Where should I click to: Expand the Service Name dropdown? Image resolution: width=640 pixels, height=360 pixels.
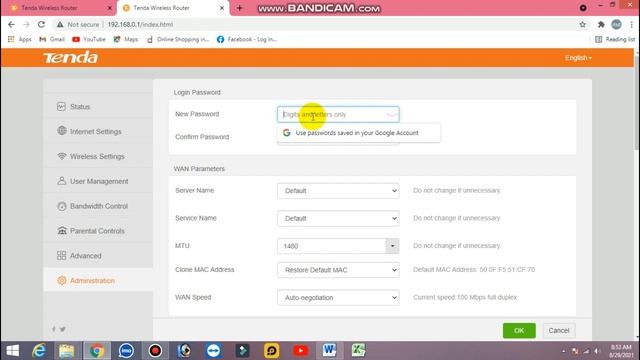point(338,218)
